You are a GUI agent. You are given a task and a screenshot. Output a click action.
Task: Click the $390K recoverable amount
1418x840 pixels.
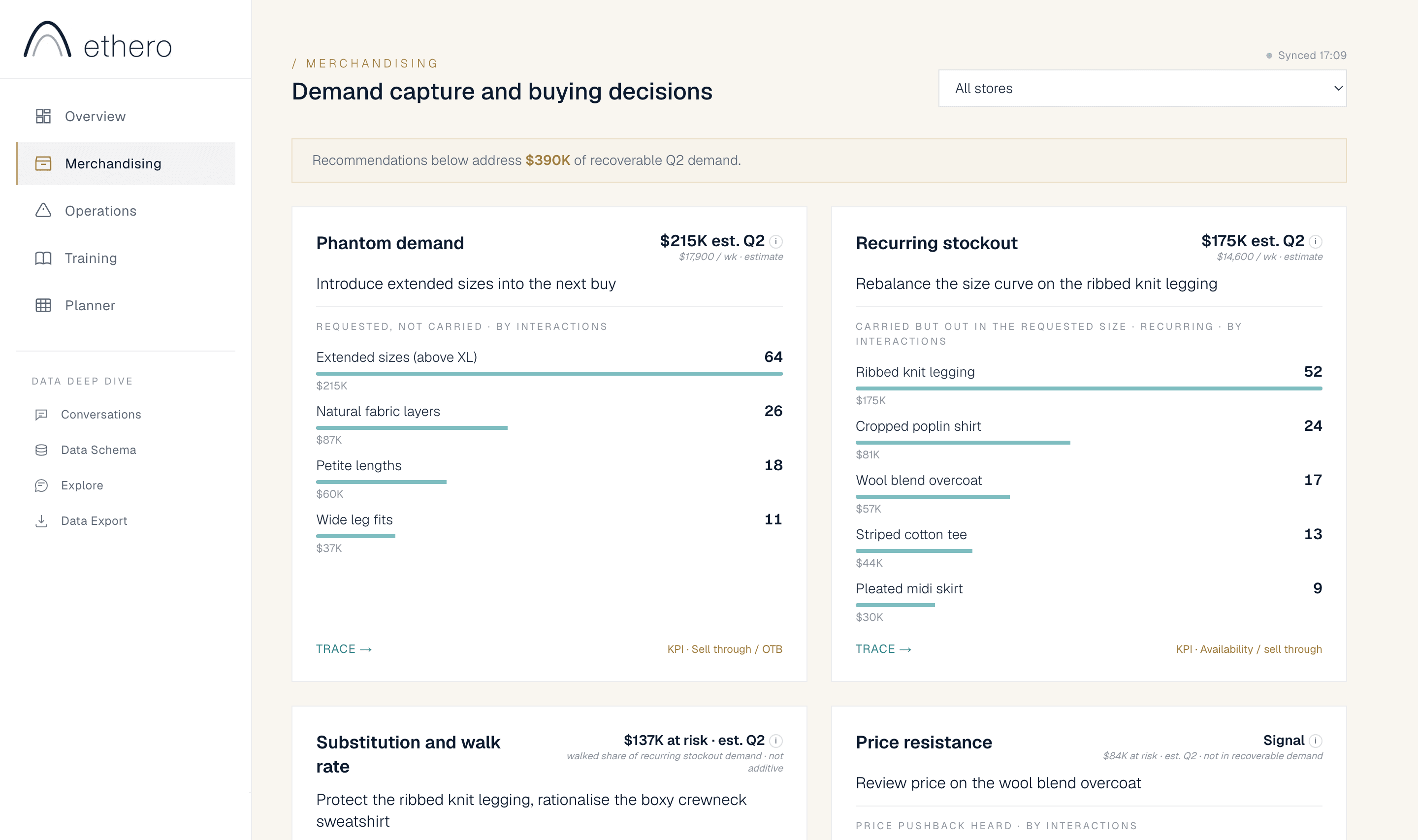(547, 160)
